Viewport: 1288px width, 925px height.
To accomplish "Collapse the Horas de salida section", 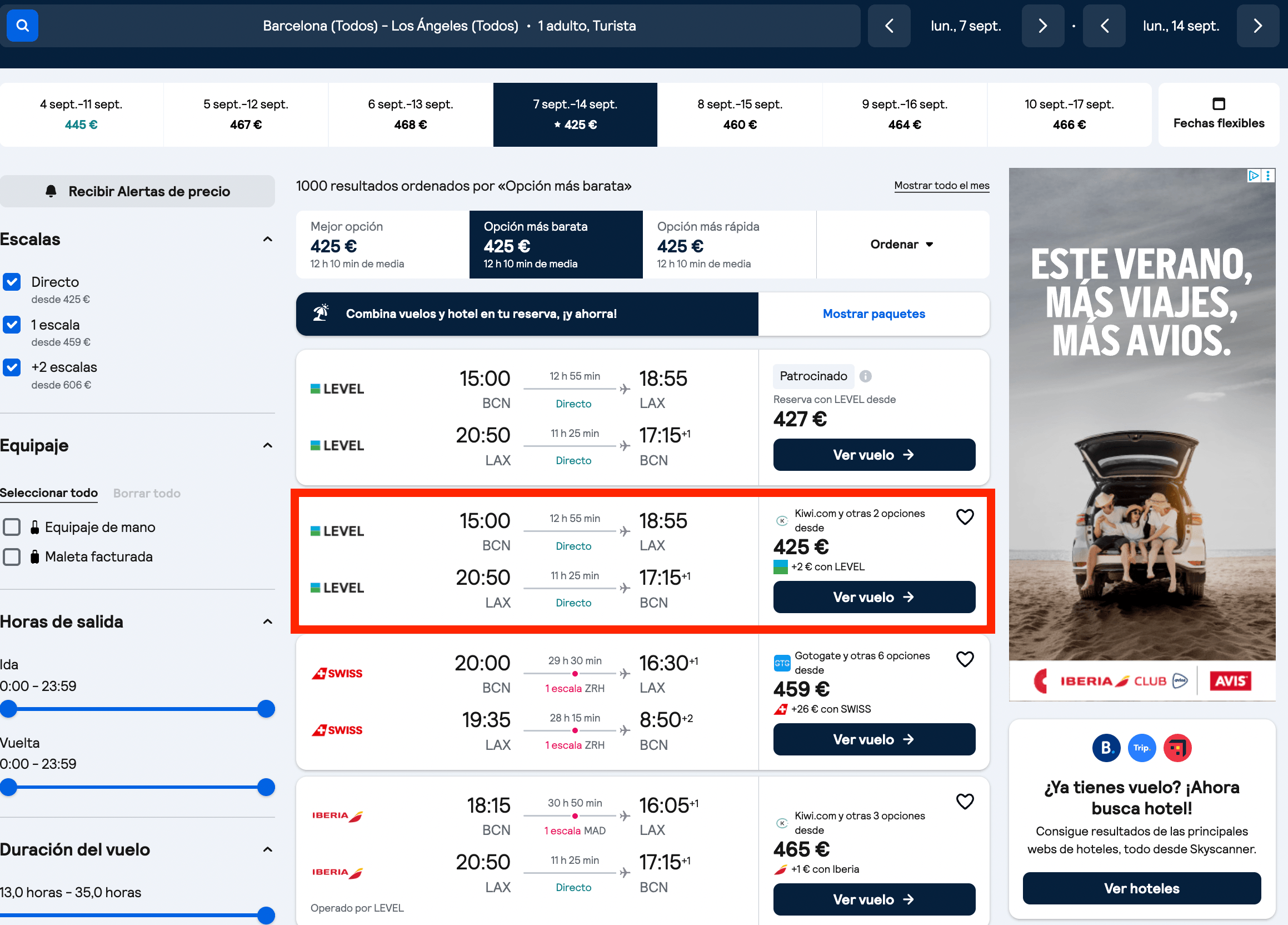I will 267,621.
